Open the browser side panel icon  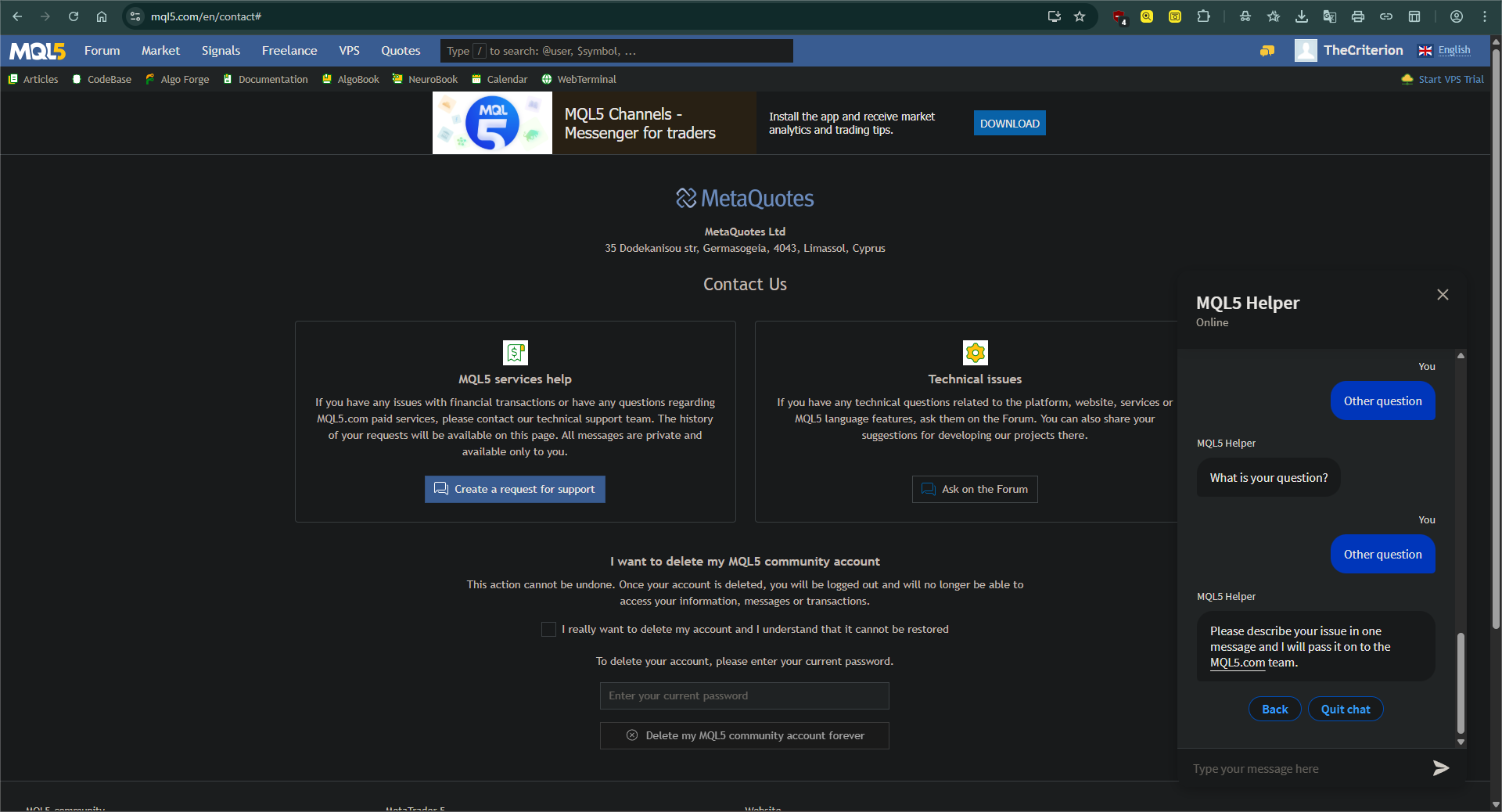(x=1414, y=16)
